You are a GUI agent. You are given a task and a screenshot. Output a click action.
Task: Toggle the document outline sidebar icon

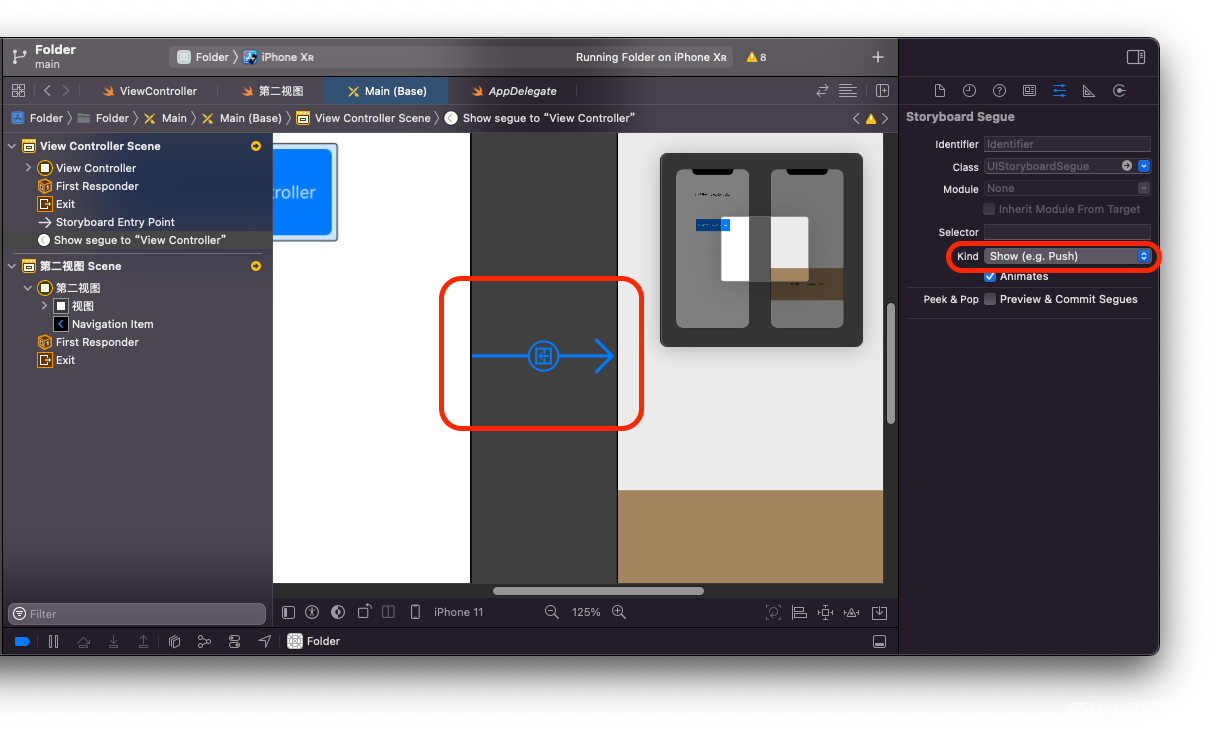click(x=289, y=612)
